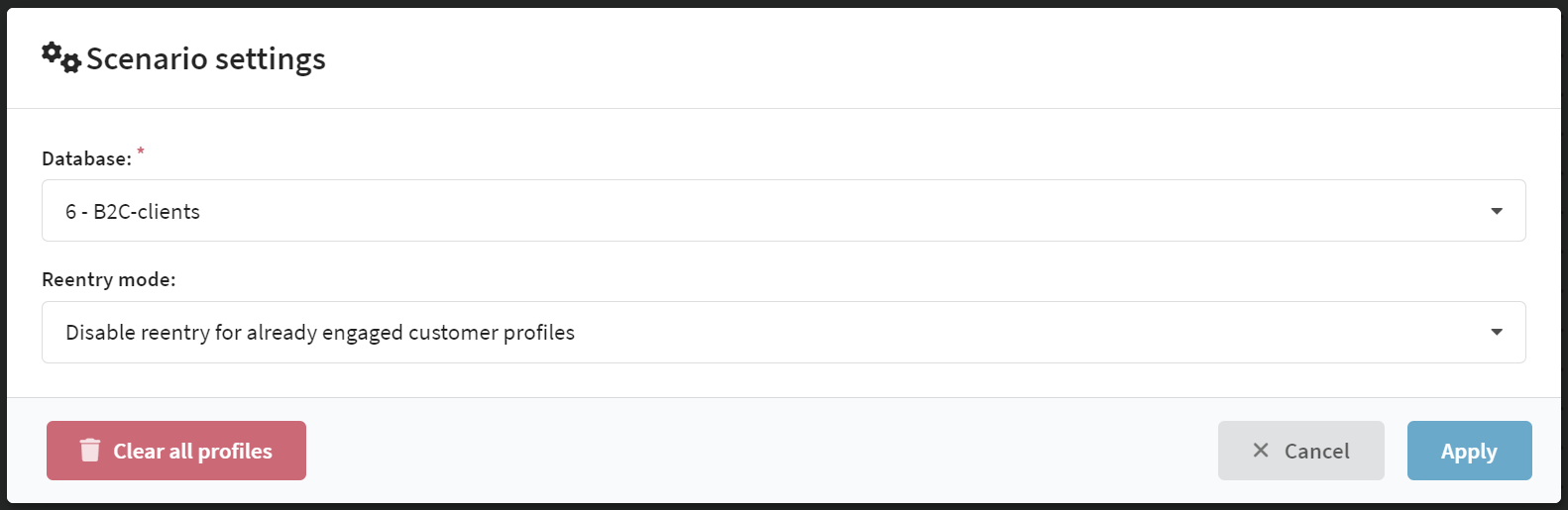Click the double gears icon in header
The height and width of the screenshot is (510, 1568).
click(x=61, y=57)
